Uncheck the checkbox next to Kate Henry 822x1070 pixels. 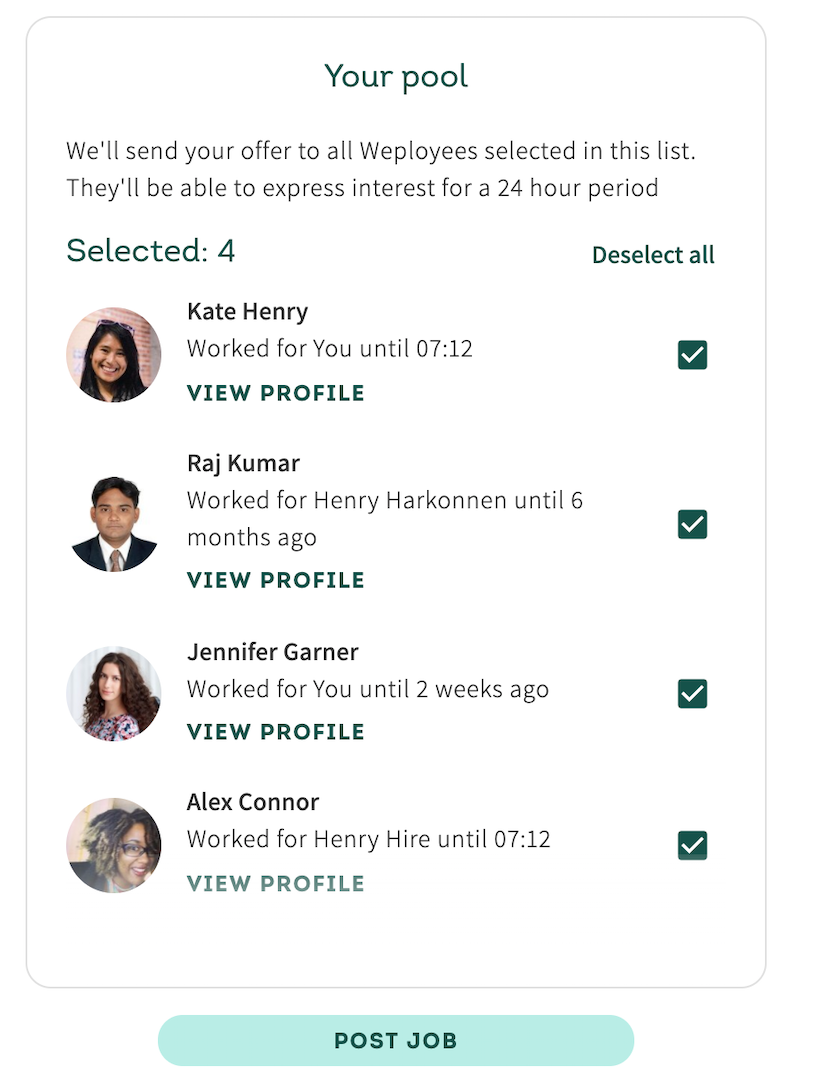692,354
